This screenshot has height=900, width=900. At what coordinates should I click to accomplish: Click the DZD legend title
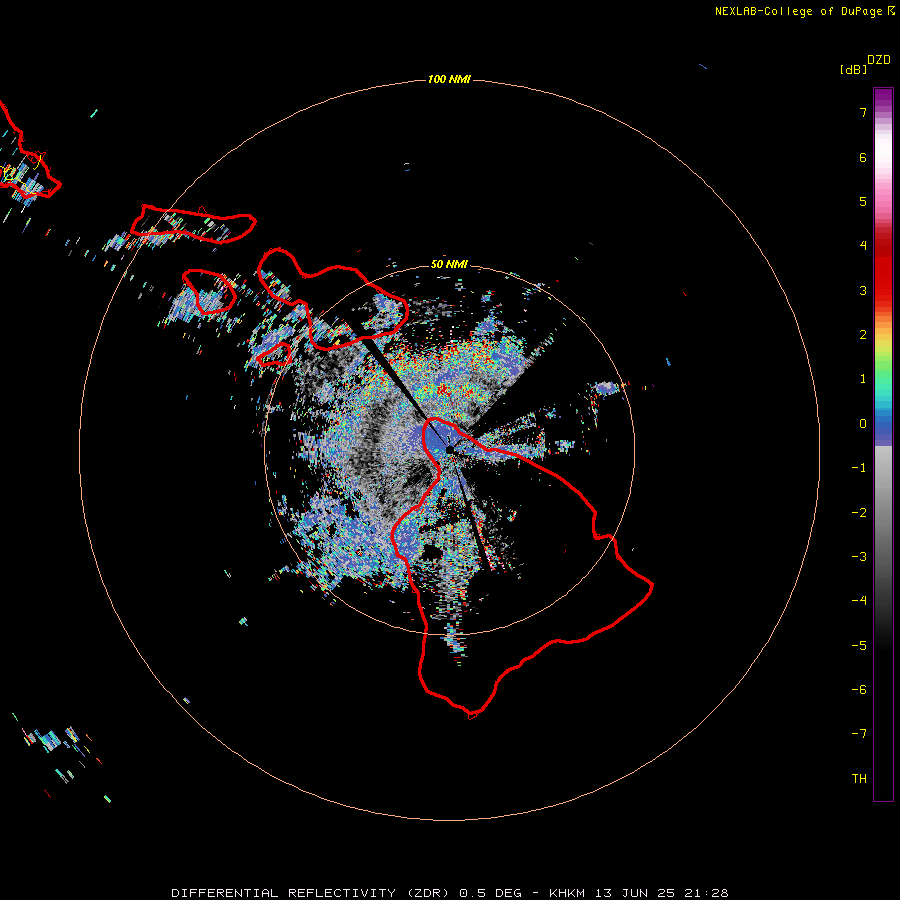click(x=879, y=60)
